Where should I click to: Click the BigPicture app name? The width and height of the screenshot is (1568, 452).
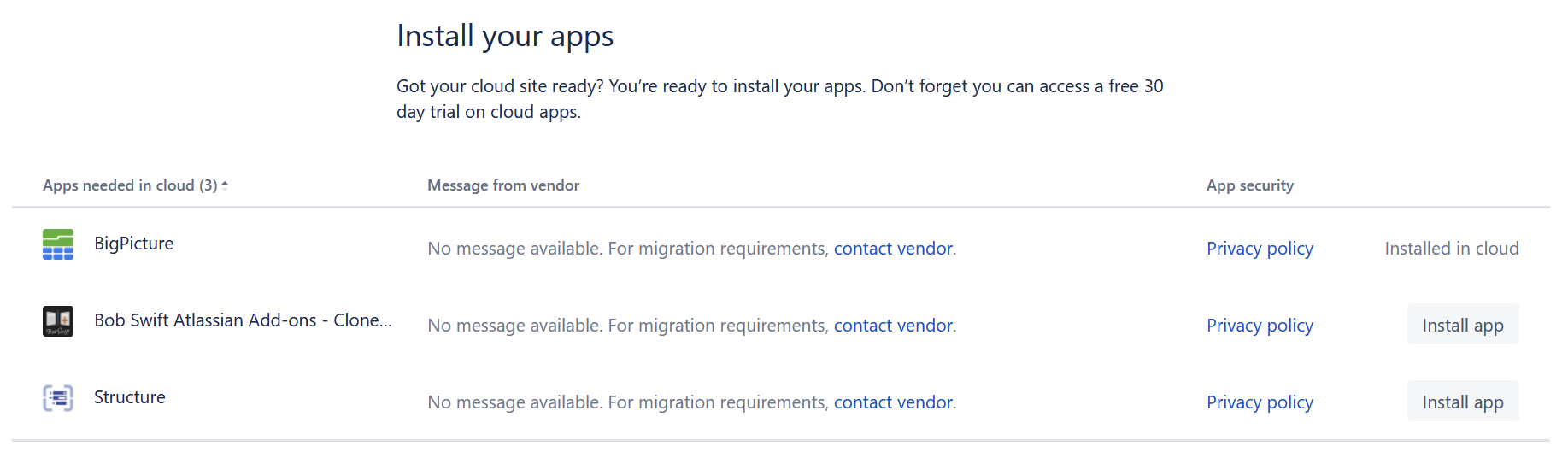(x=134, y=244)
